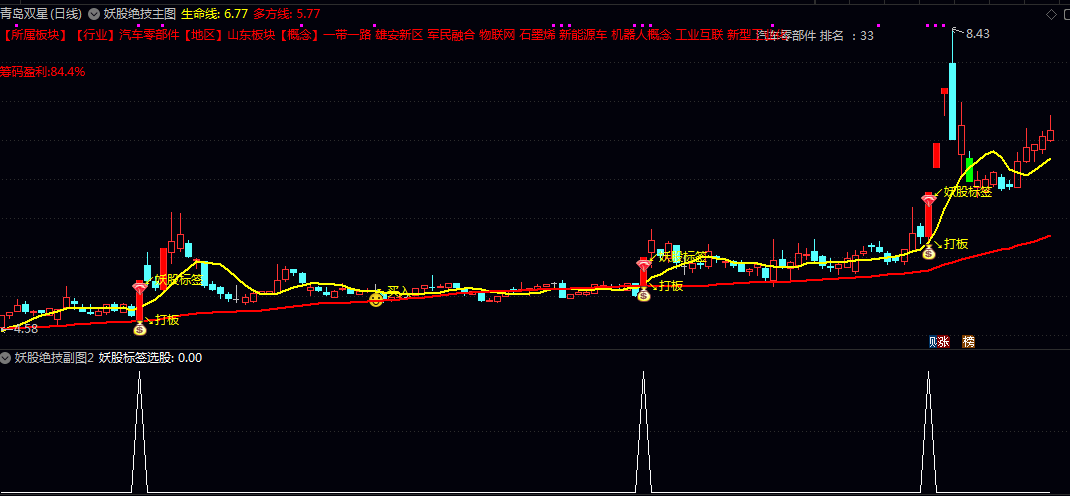Click the 物联网 concept label
The height and width of the screenshot is (496, 1070).
(x=497, y=35)
